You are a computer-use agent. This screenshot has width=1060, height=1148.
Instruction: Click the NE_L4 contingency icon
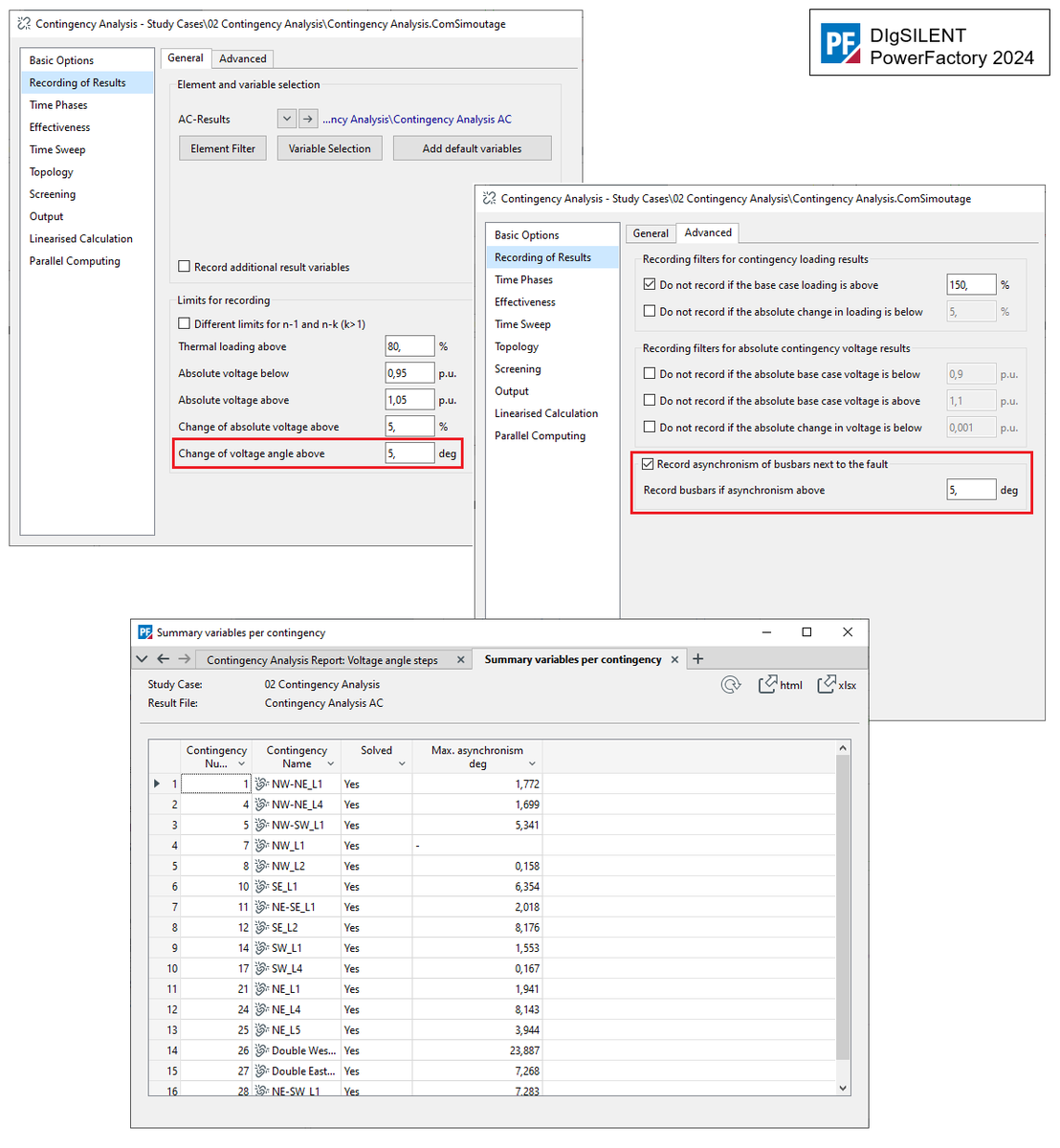(x=261, y=1009)
